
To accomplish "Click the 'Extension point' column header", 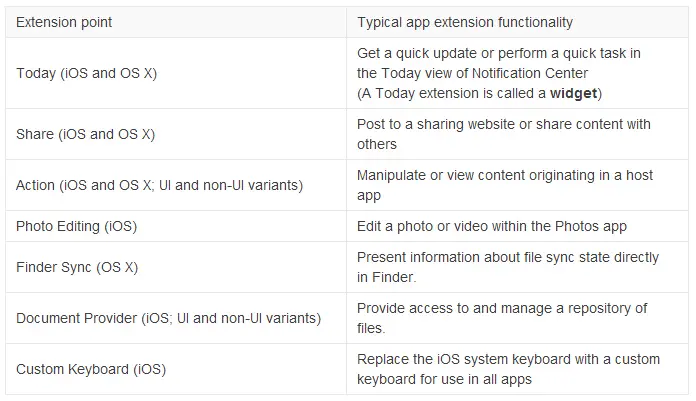I will (x=64, y=22).
